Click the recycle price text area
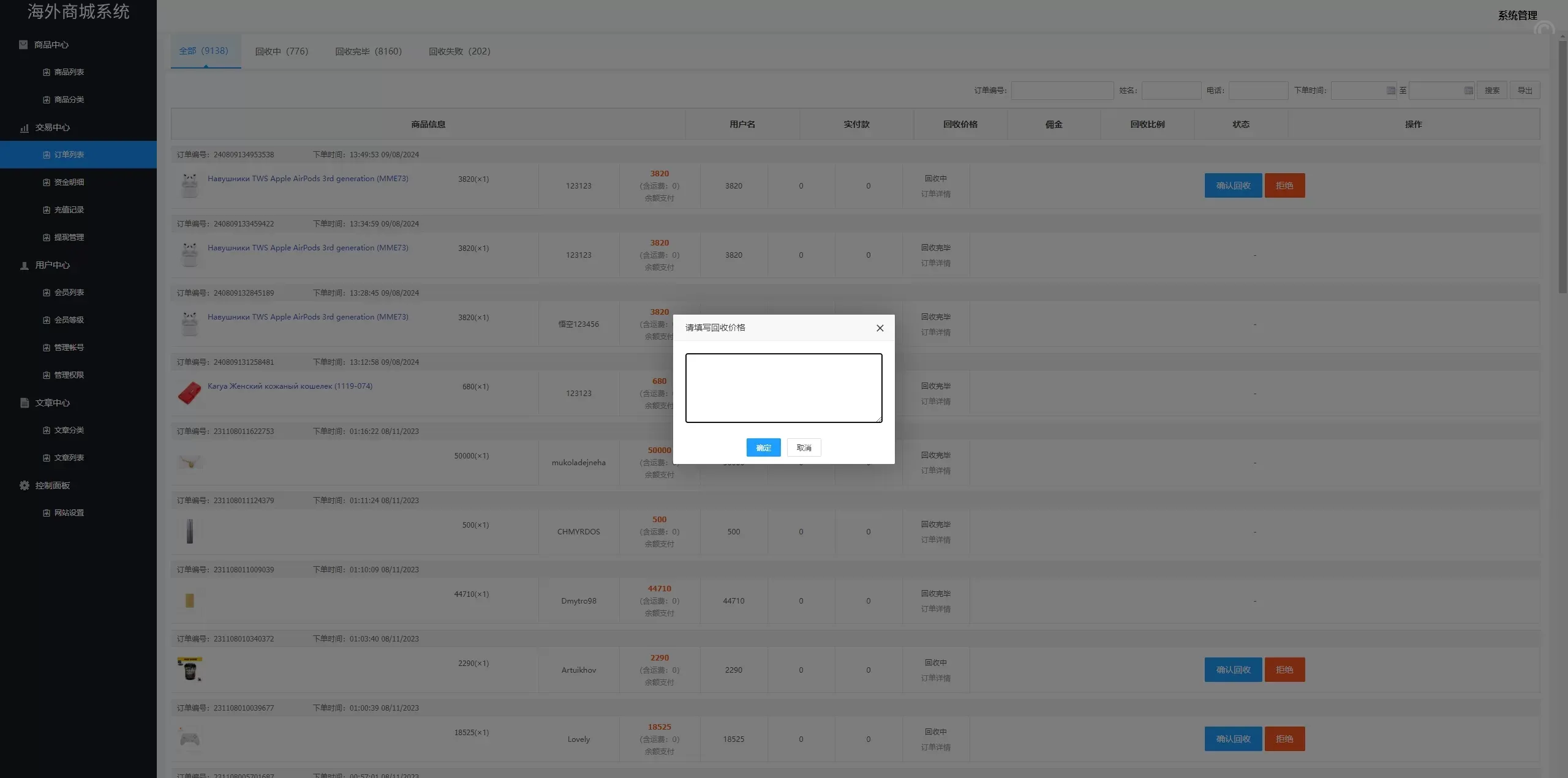Viewport: 1568px width, 778px height. point(783,388)
